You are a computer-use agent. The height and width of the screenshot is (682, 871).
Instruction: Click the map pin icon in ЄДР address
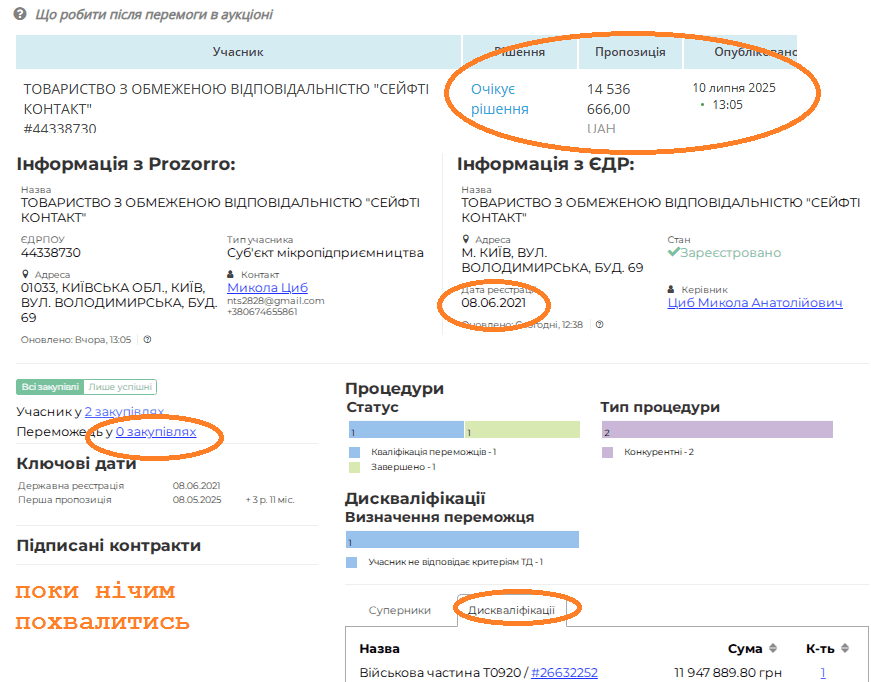466,240
